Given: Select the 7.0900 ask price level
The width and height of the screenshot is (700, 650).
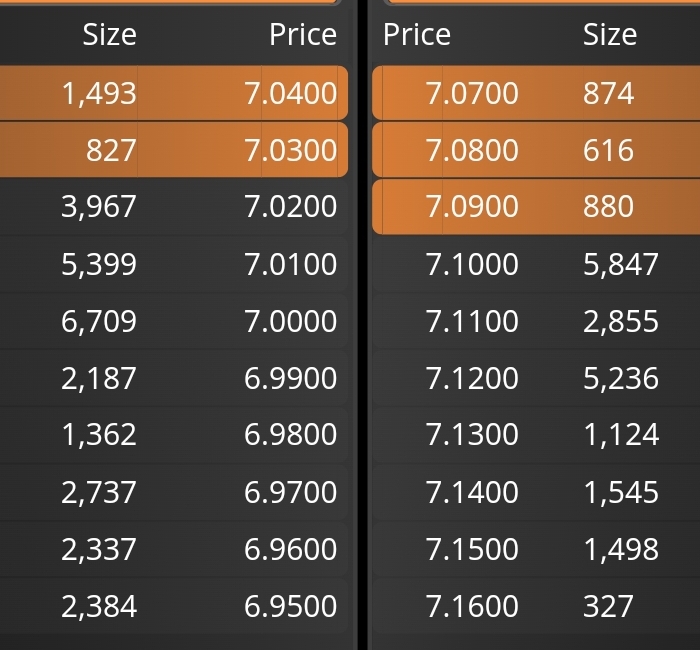Looking at the screenshot, I should coord(536,206).
